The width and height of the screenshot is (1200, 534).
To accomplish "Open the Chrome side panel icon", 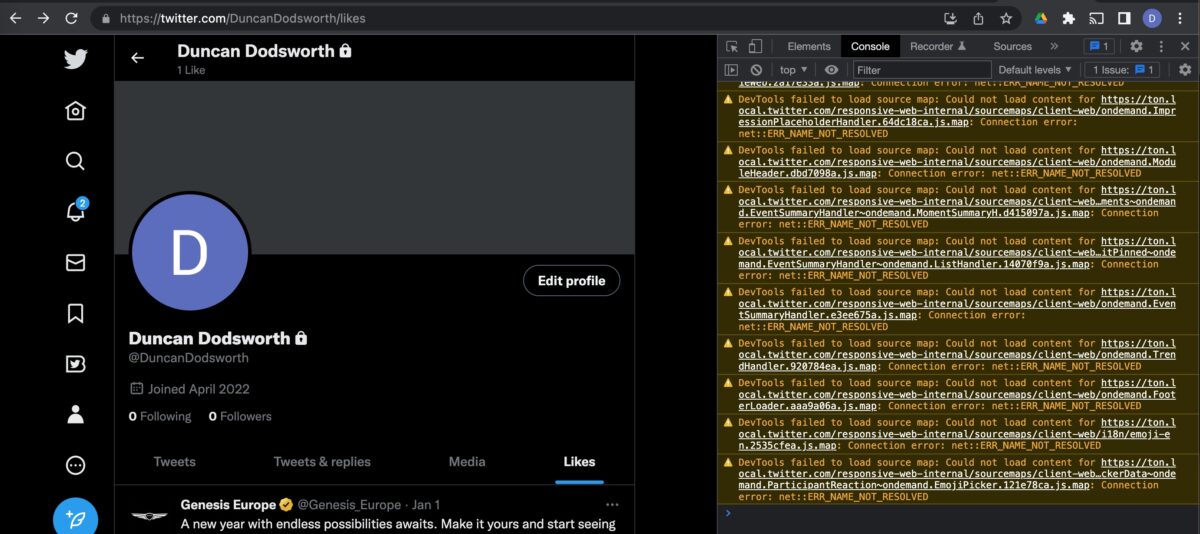I will click(1124, 18).
